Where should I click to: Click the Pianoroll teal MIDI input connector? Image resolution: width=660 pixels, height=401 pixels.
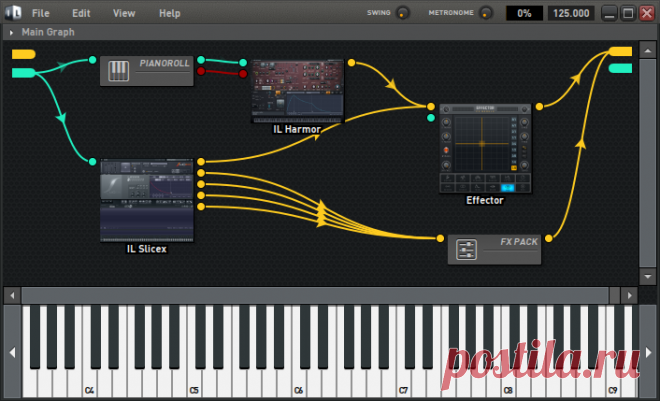92,60
